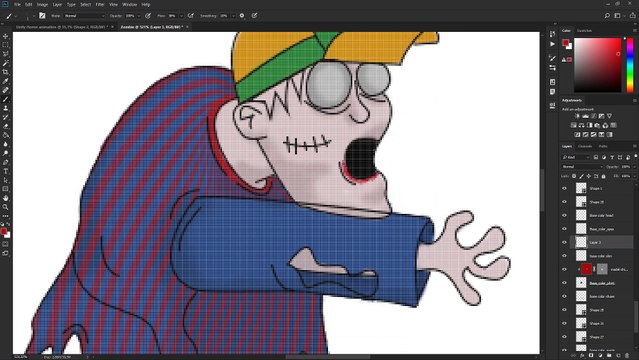
Task: Select the Healing Brush tool
Action: [5, 90]
